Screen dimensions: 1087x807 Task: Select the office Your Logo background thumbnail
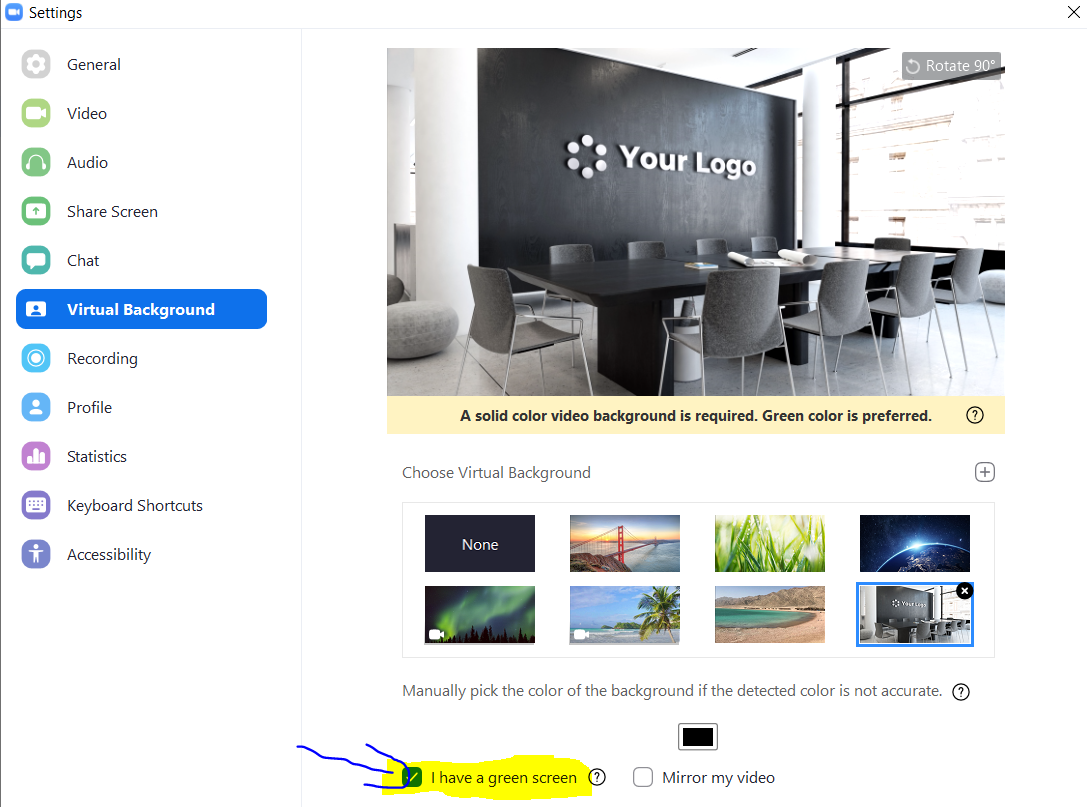click(914, 614)
